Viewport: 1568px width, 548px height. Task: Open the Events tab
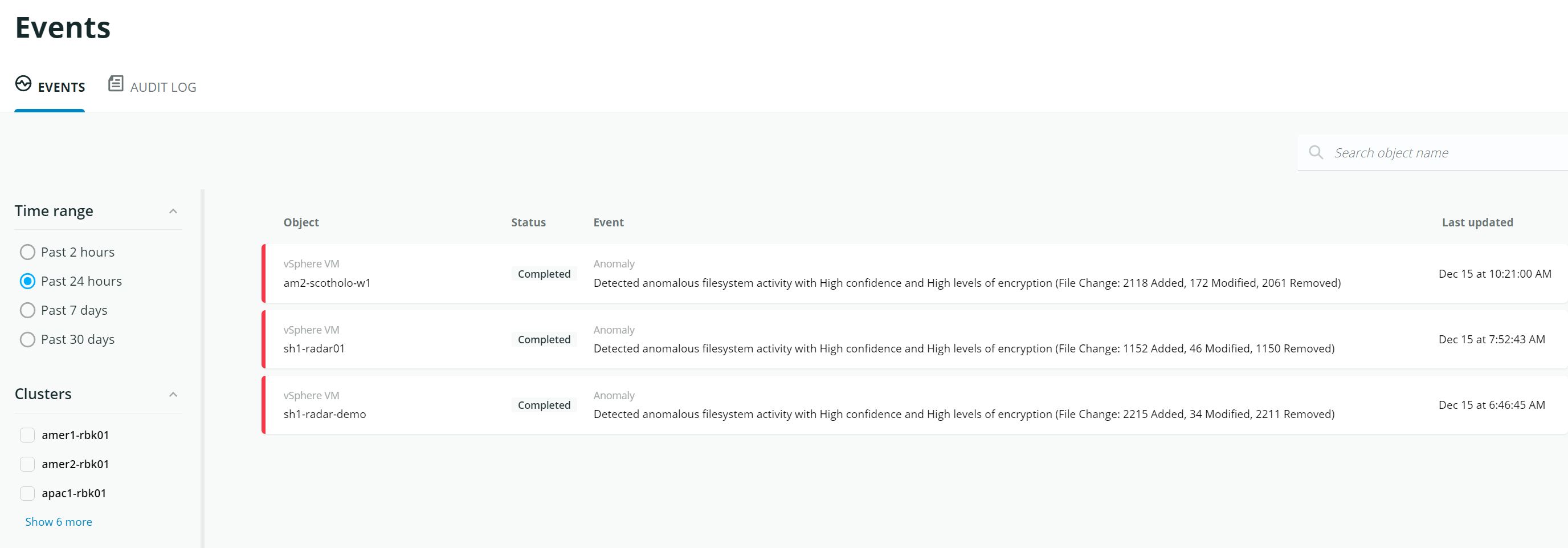(61, 87)
